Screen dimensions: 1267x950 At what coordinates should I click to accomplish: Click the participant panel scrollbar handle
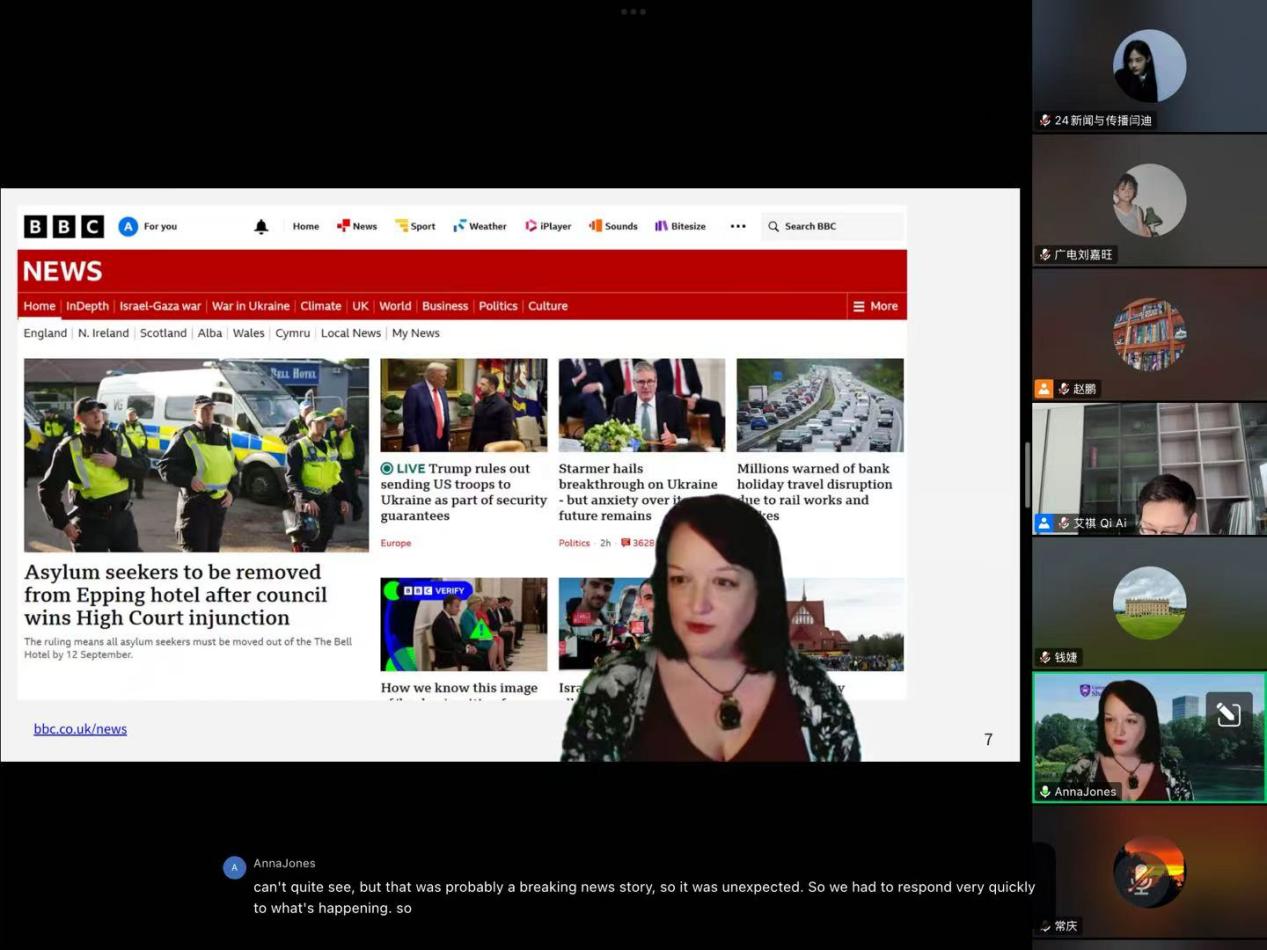click(1026, 475)
